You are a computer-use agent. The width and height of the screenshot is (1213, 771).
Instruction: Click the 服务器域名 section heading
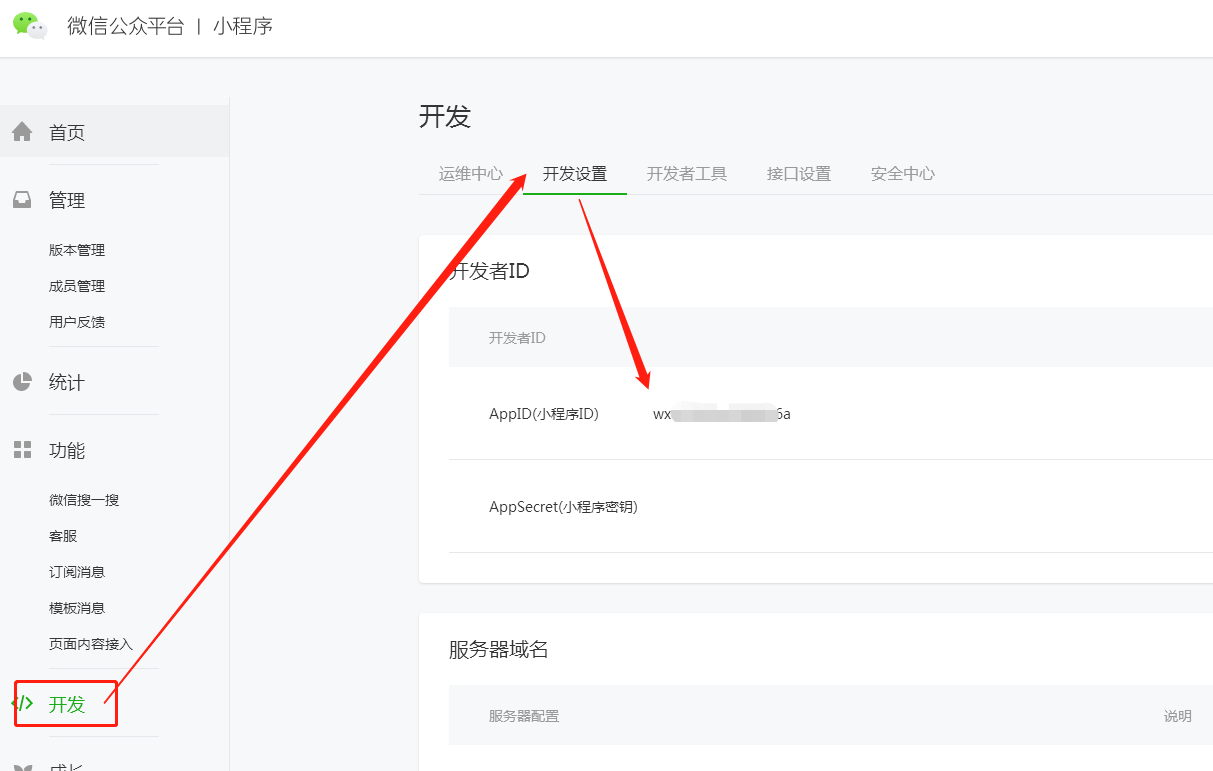pyautogui.click(x=499, y=650)
